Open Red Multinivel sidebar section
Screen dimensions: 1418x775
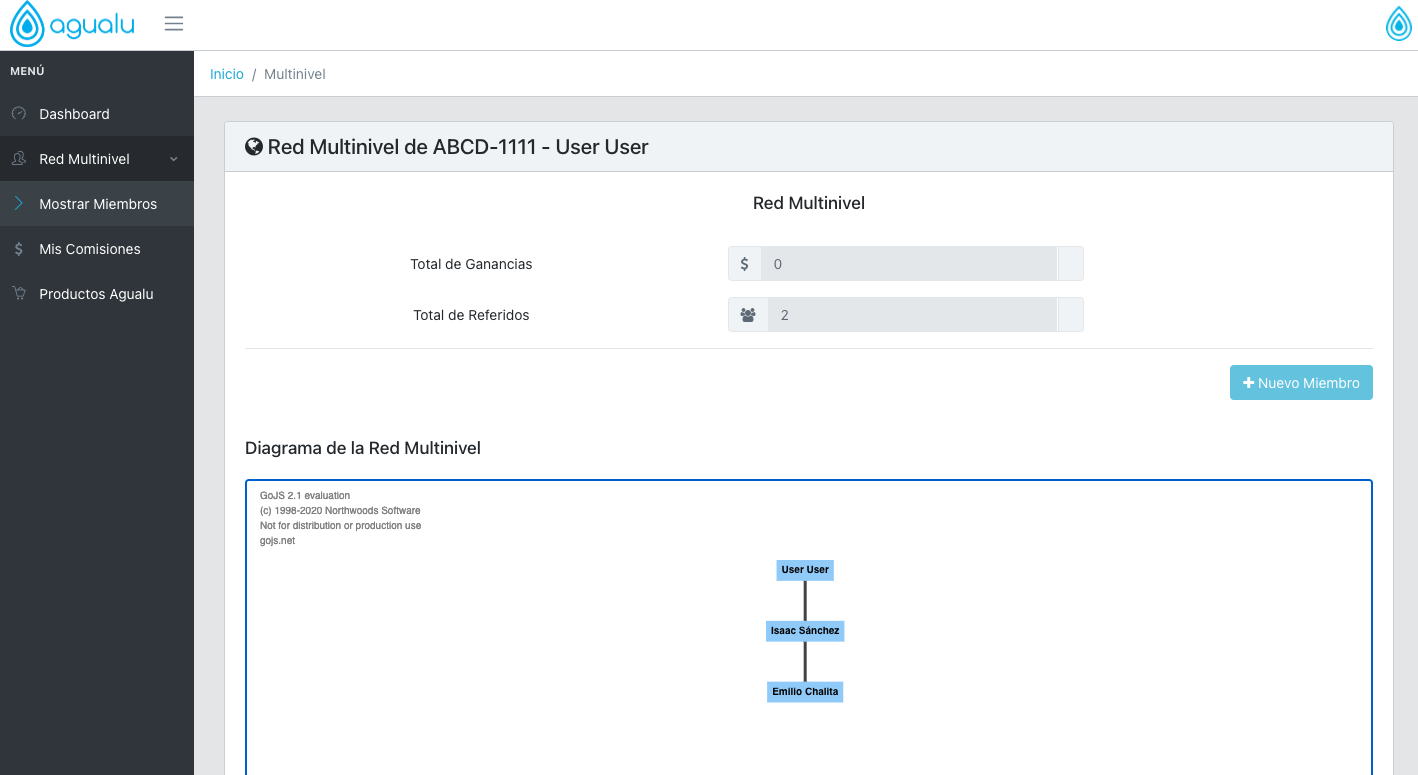pyautogui.click(x=97, y=159)
